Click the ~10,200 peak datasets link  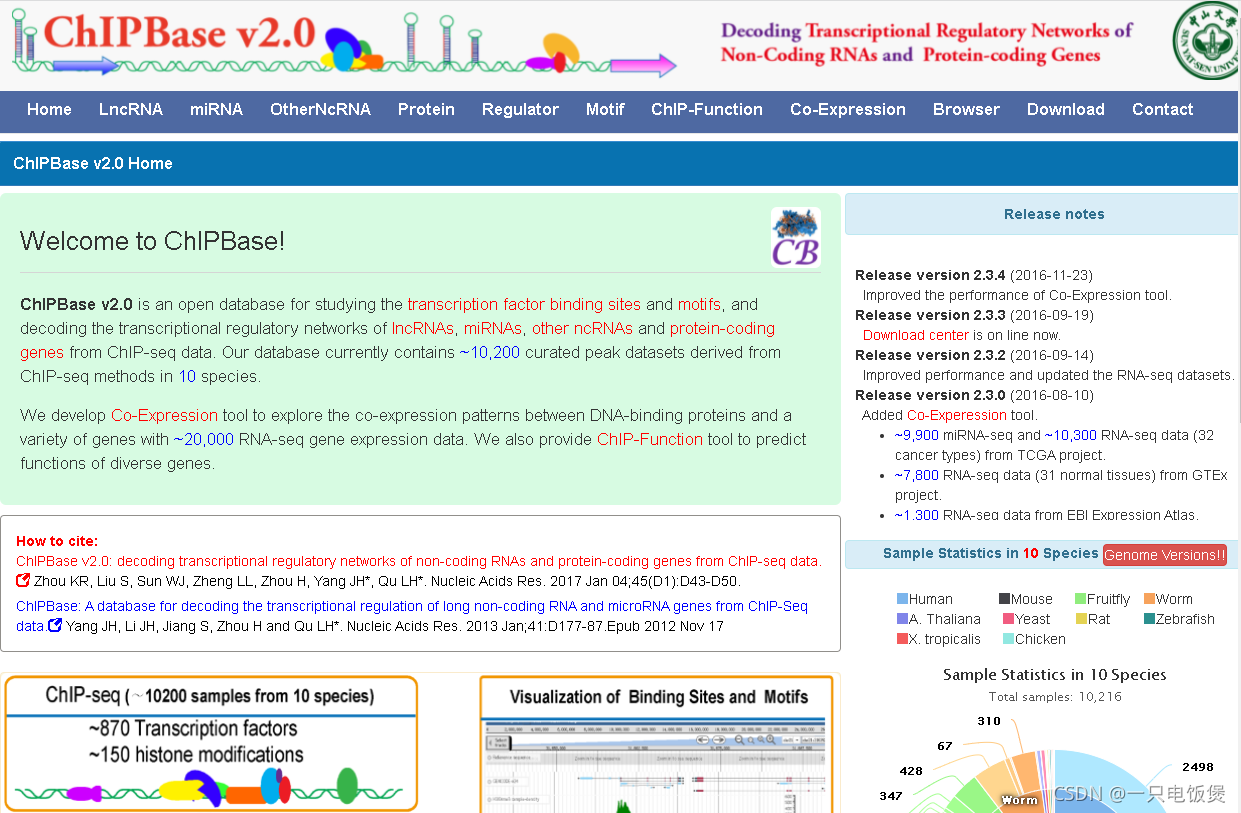click(x=490, y=352)
